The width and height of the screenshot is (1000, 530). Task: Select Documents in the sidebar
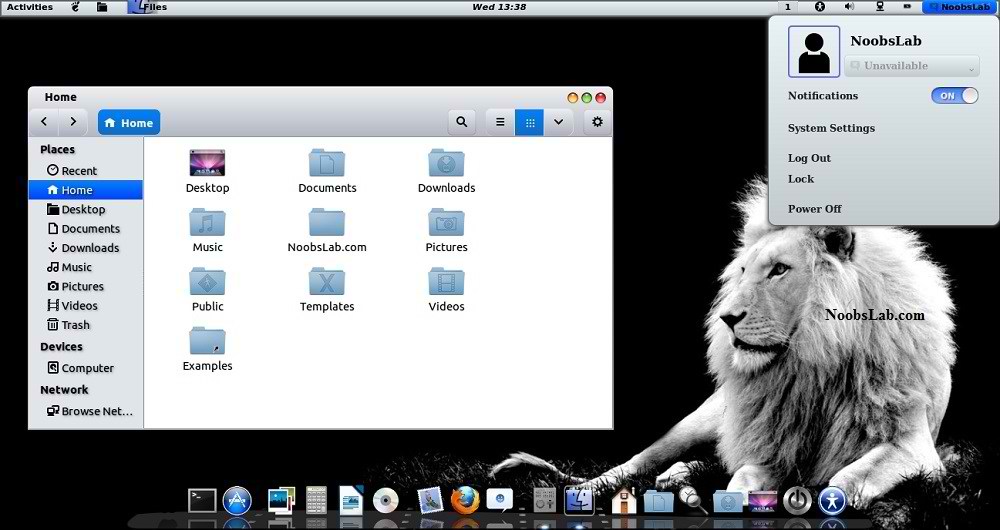85,228
